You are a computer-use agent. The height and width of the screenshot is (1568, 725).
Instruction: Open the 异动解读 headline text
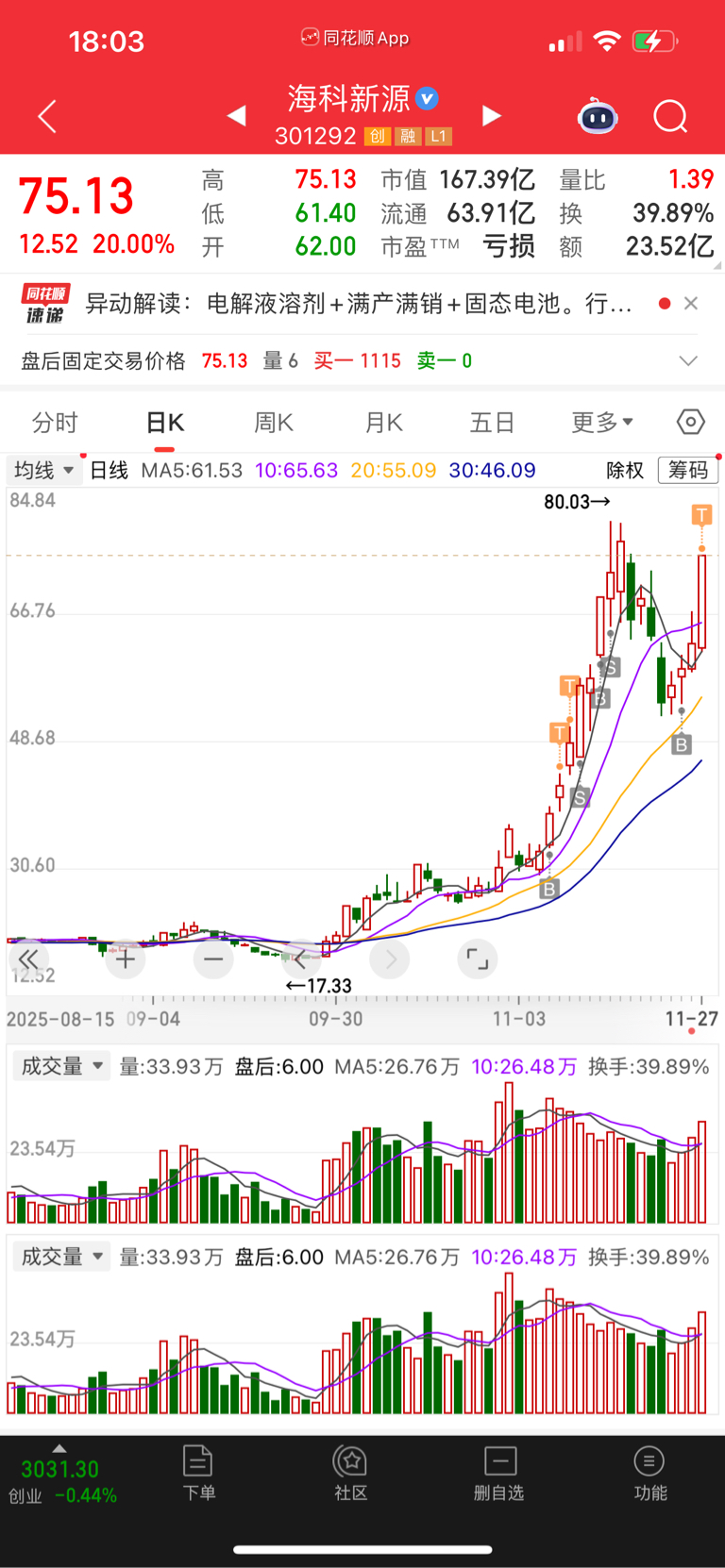tap(359, 304)
